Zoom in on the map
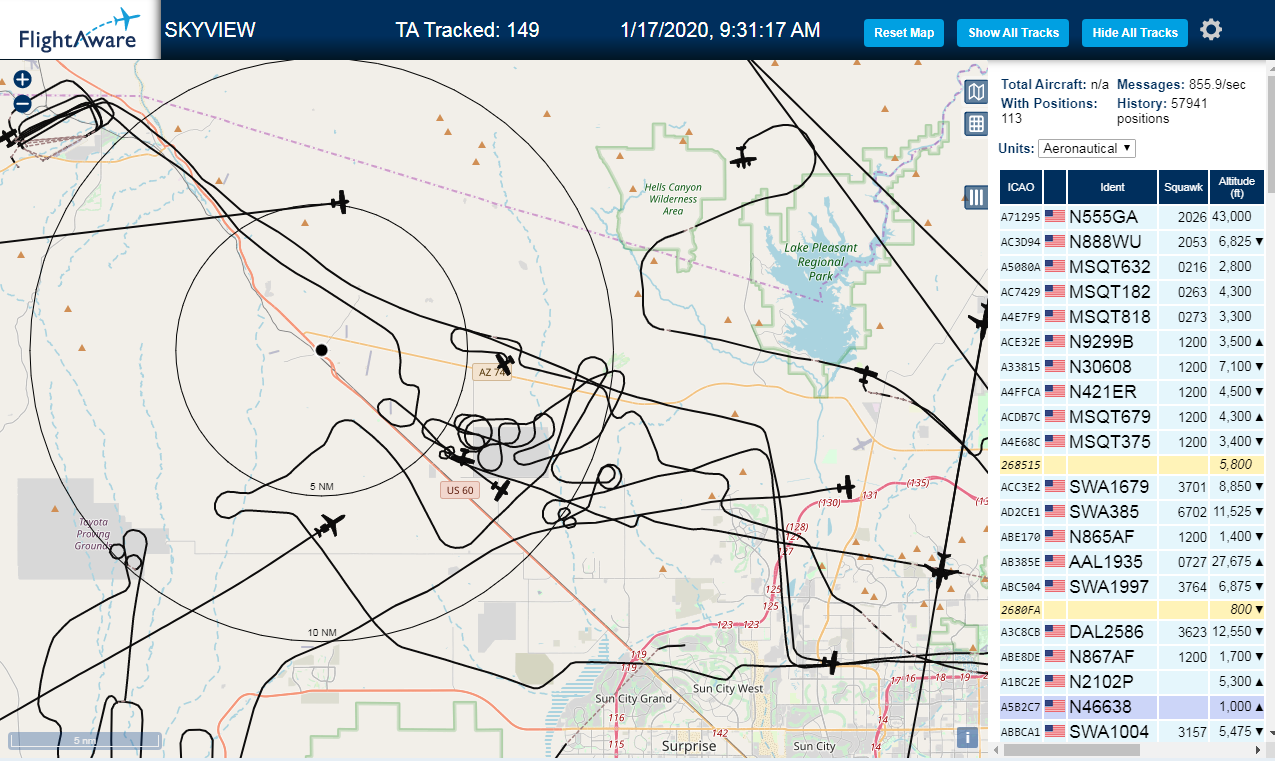This screenshot has height=761, width=1275. [22, 79]
